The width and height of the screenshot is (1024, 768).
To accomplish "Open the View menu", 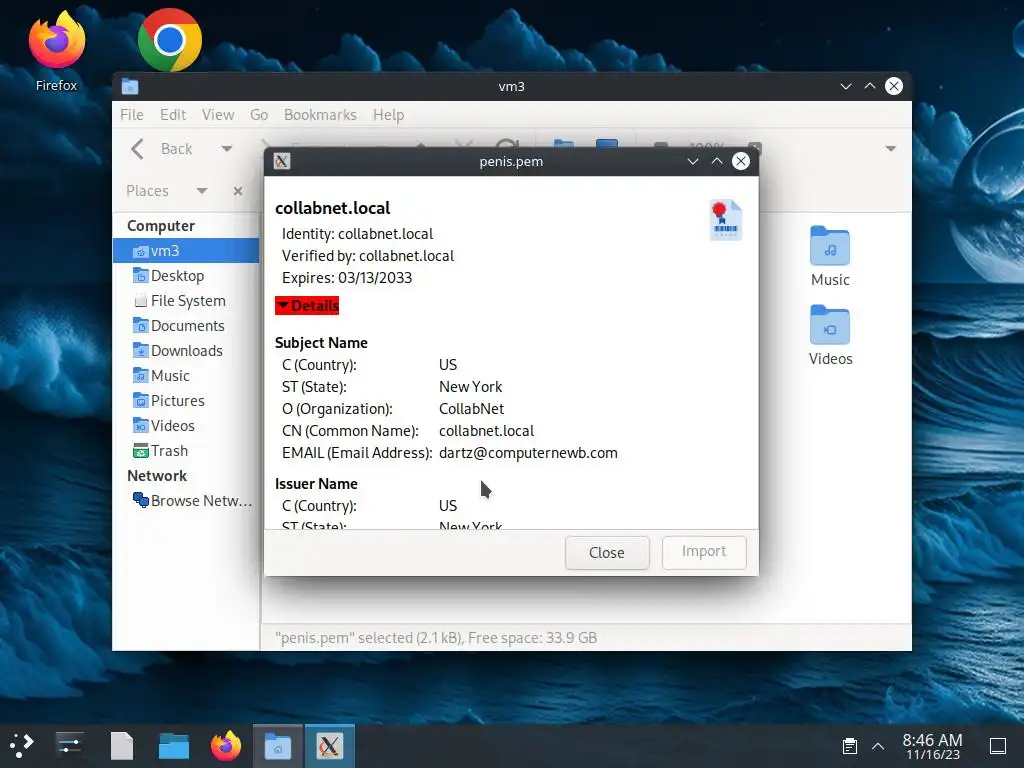I will 218,115.
